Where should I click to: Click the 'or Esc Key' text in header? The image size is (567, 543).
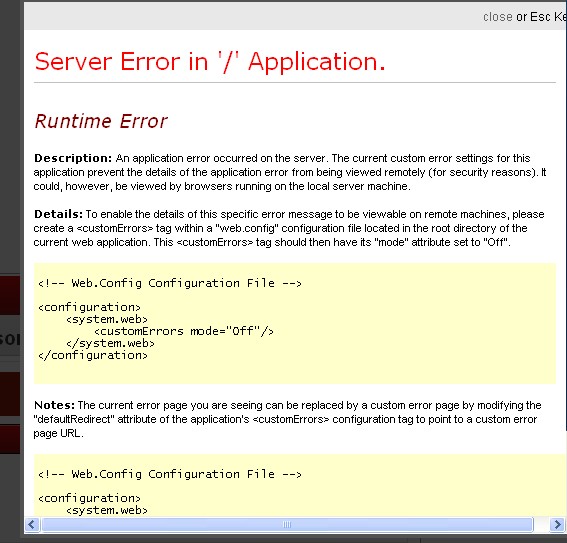coord(541,17)
